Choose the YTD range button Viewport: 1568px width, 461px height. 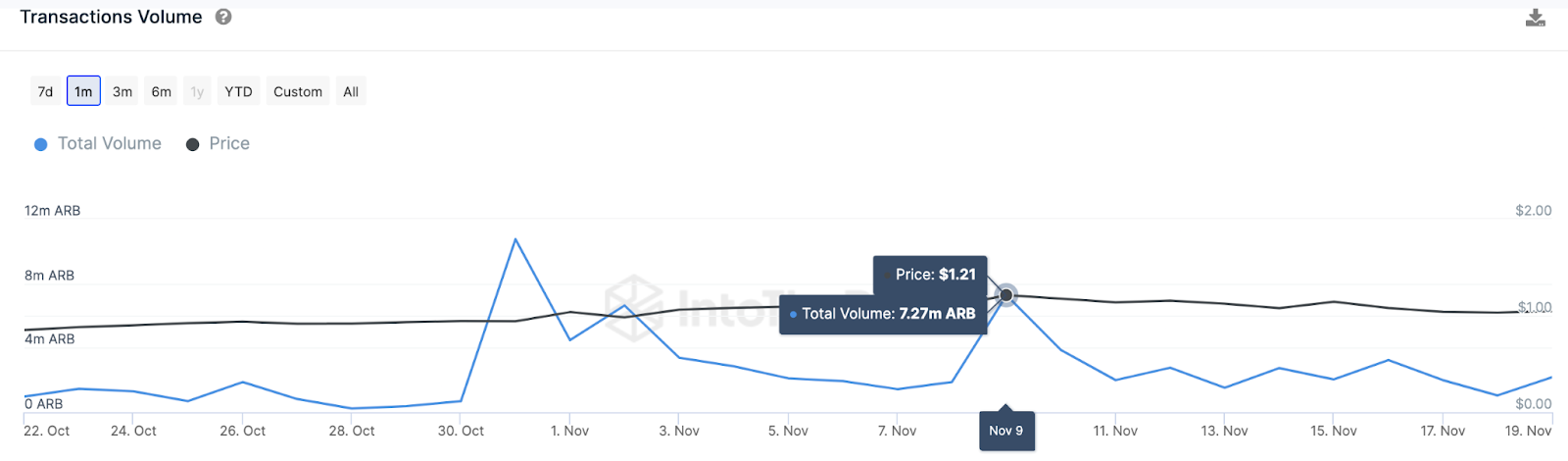238,91
